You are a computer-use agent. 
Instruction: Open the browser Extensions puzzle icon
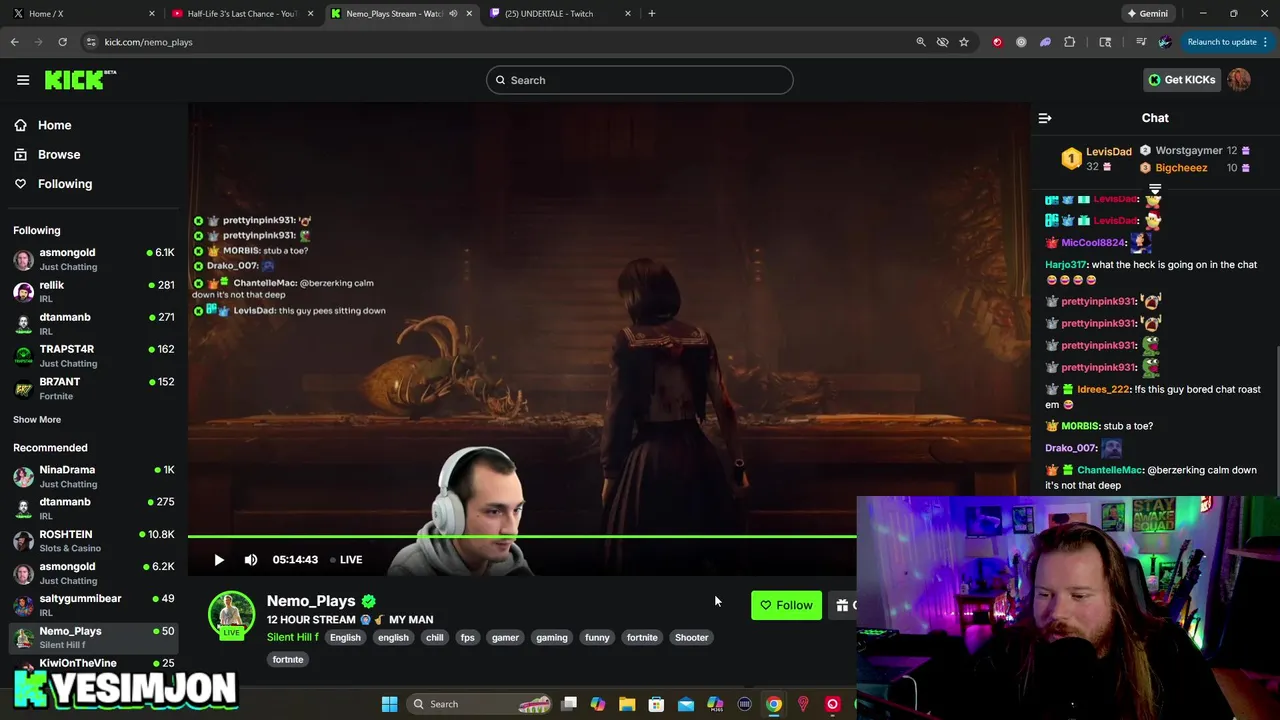click(1070, 42)
